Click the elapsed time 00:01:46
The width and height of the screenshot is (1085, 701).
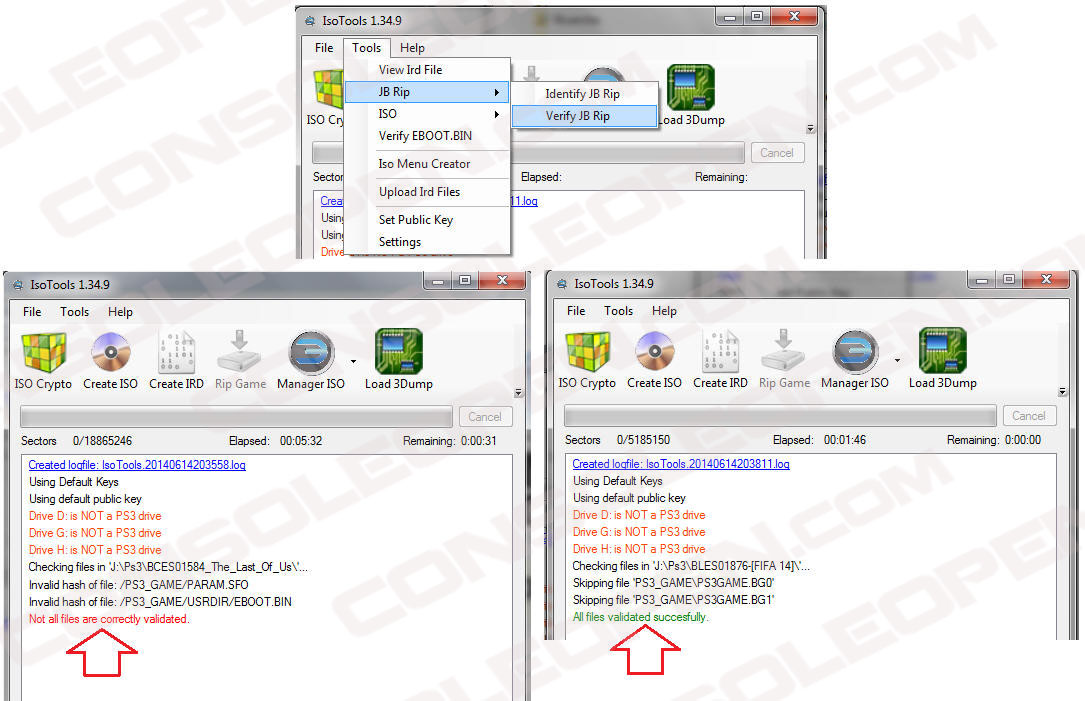[845, 439]
